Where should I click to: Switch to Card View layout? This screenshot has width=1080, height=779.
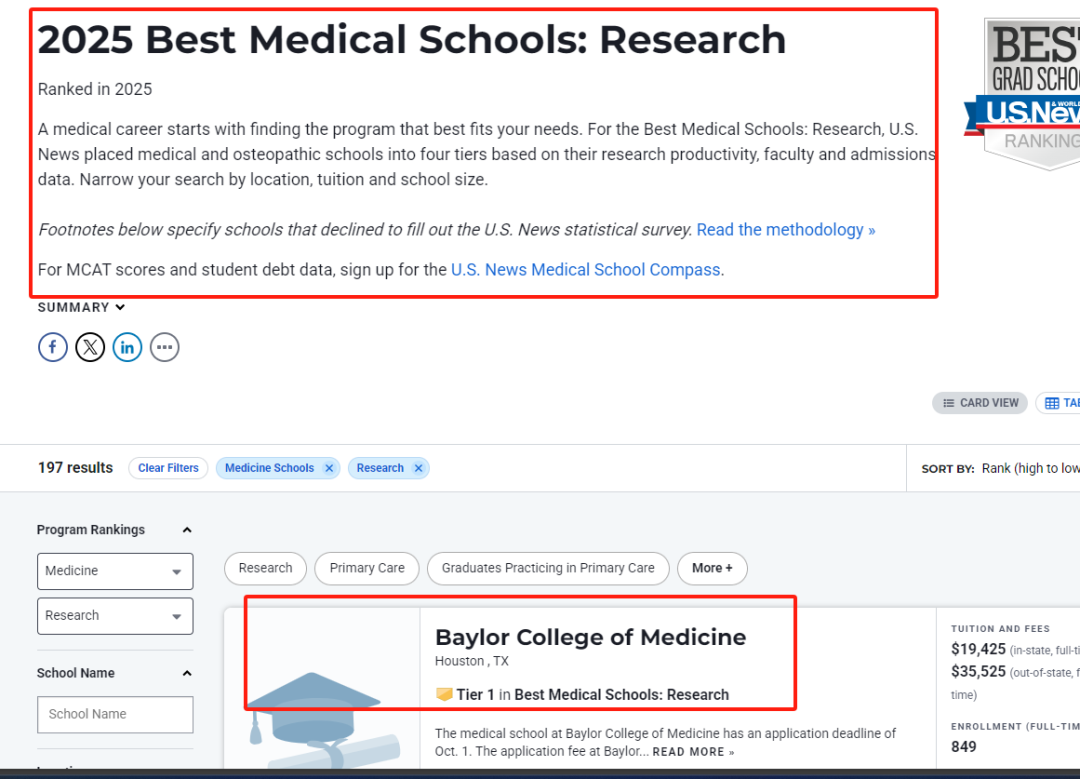(979, 403)
